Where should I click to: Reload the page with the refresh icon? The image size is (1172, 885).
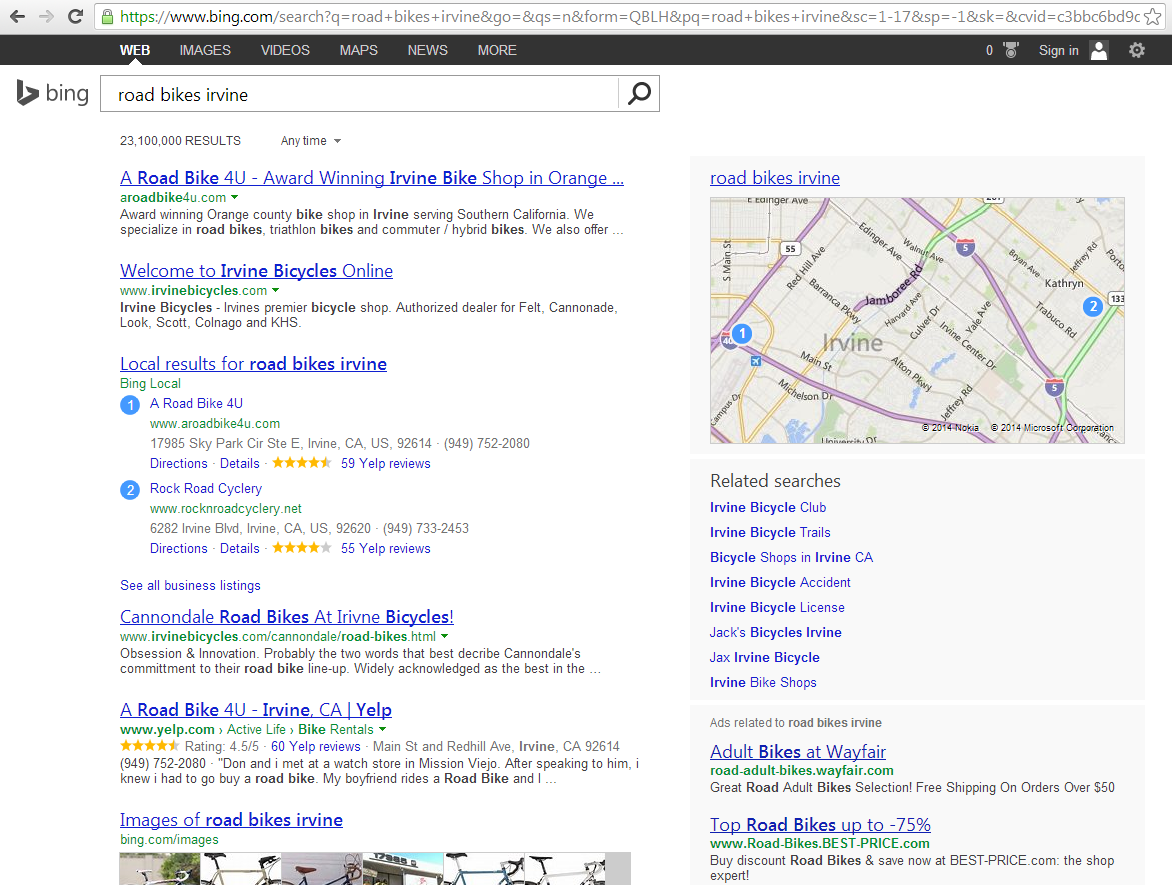[75, 16]
